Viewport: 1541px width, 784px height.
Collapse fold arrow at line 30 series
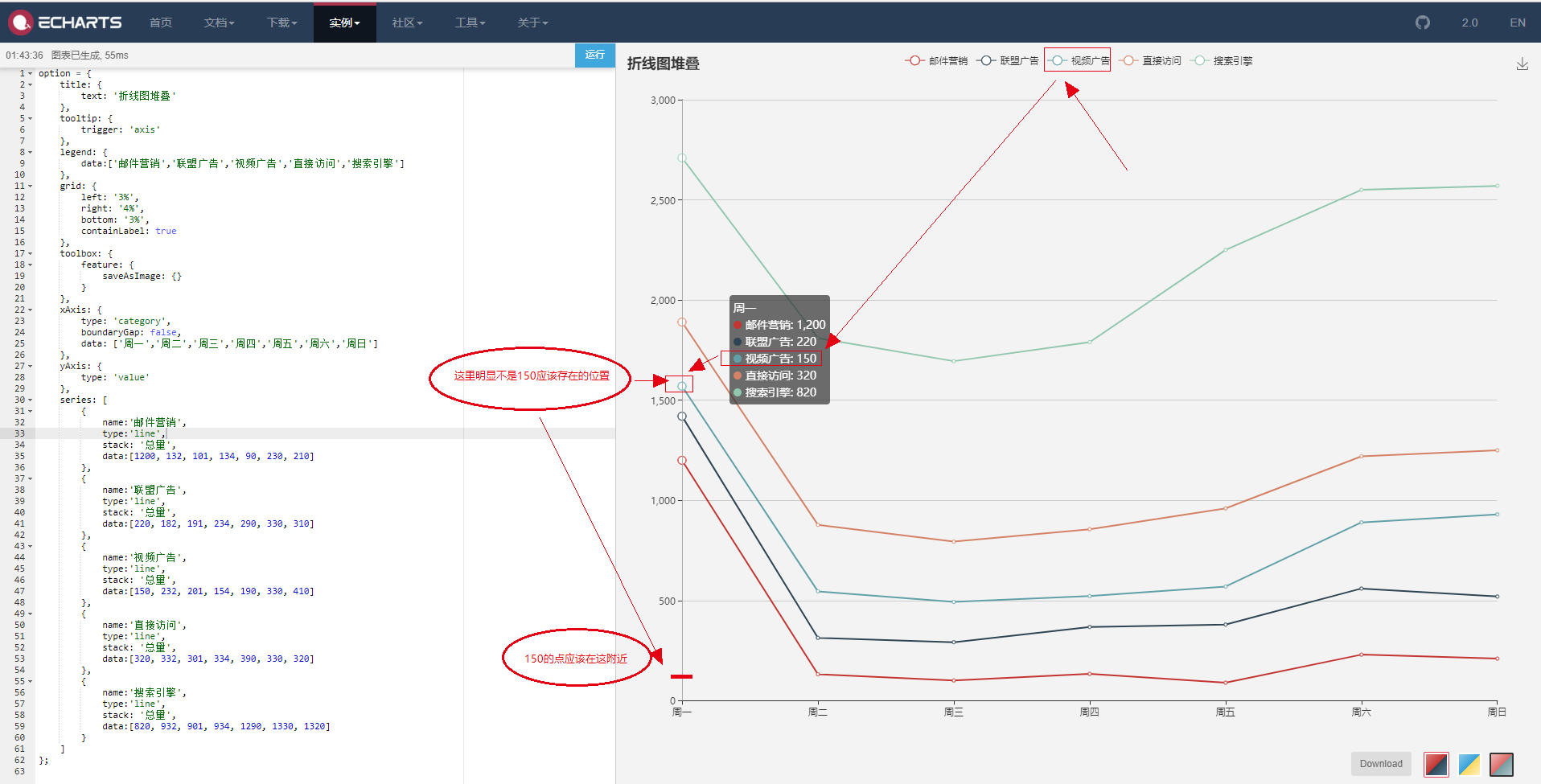(31, 400)
